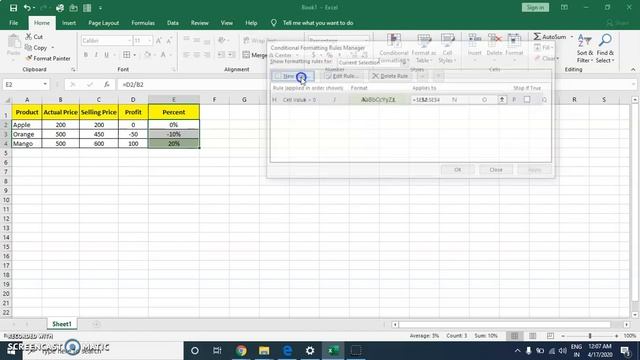Expand Clipboard group dialog launcher
Viewport: 640px width, 360px height.
click(73, 70)
